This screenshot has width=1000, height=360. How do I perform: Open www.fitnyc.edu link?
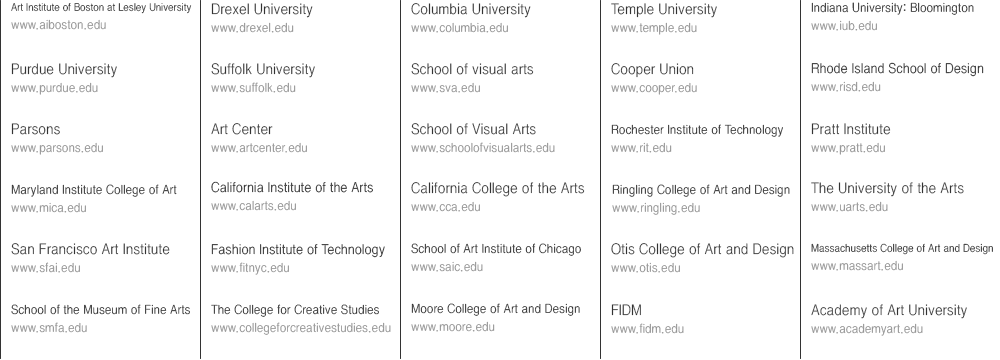coord(250,268)
